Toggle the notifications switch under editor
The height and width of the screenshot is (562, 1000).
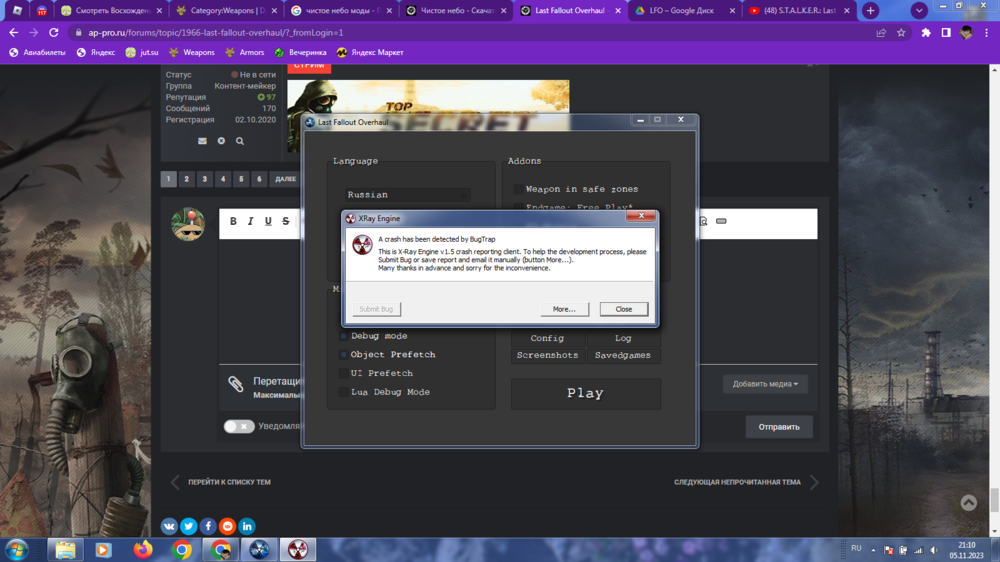239,426
